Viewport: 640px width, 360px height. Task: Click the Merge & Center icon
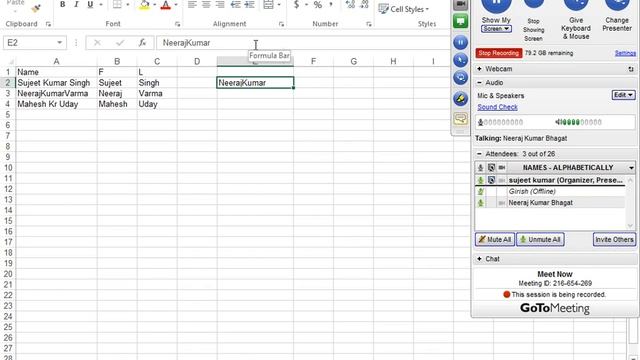pos(268,4)
